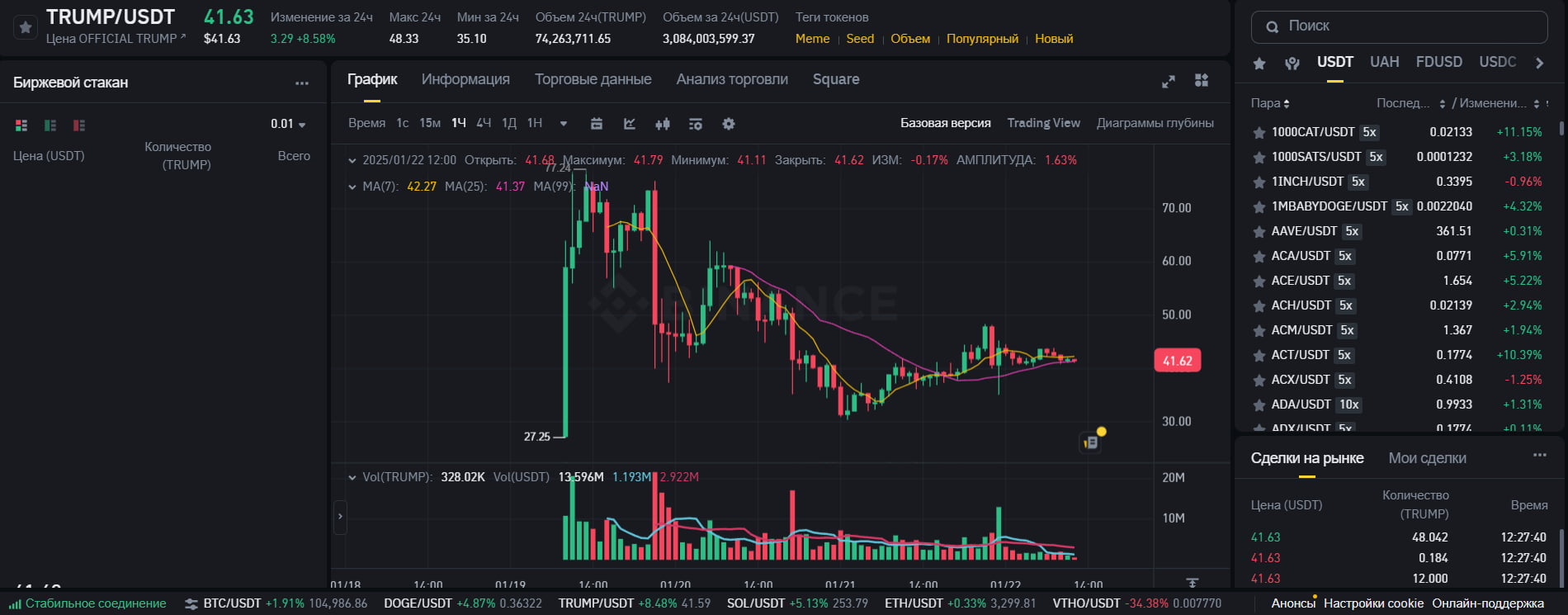Open the multi-chart layout grid icon
The width and height of the screenshot is (1568, 615).
[1202, 80]
